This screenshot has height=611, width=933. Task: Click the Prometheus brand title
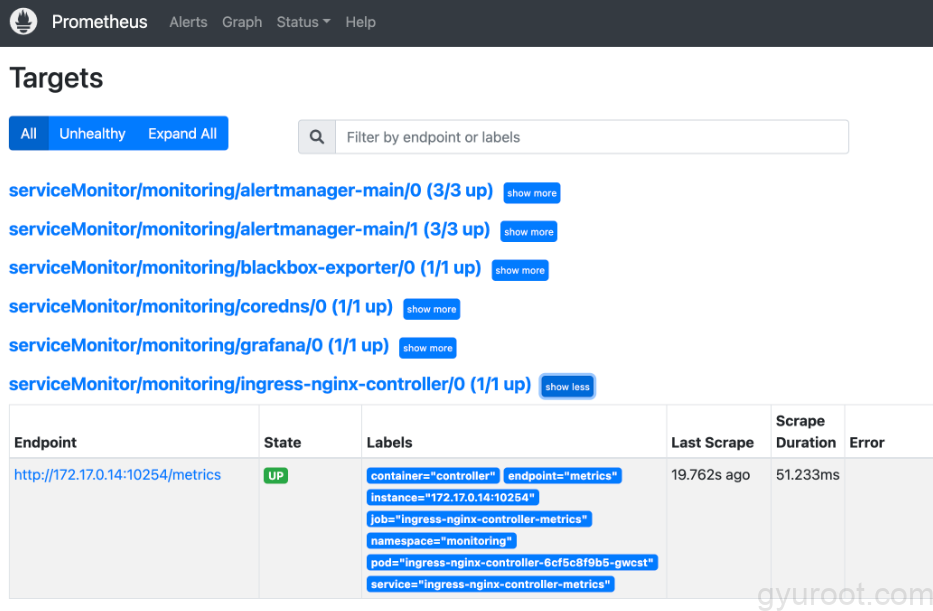coord(99,22)
